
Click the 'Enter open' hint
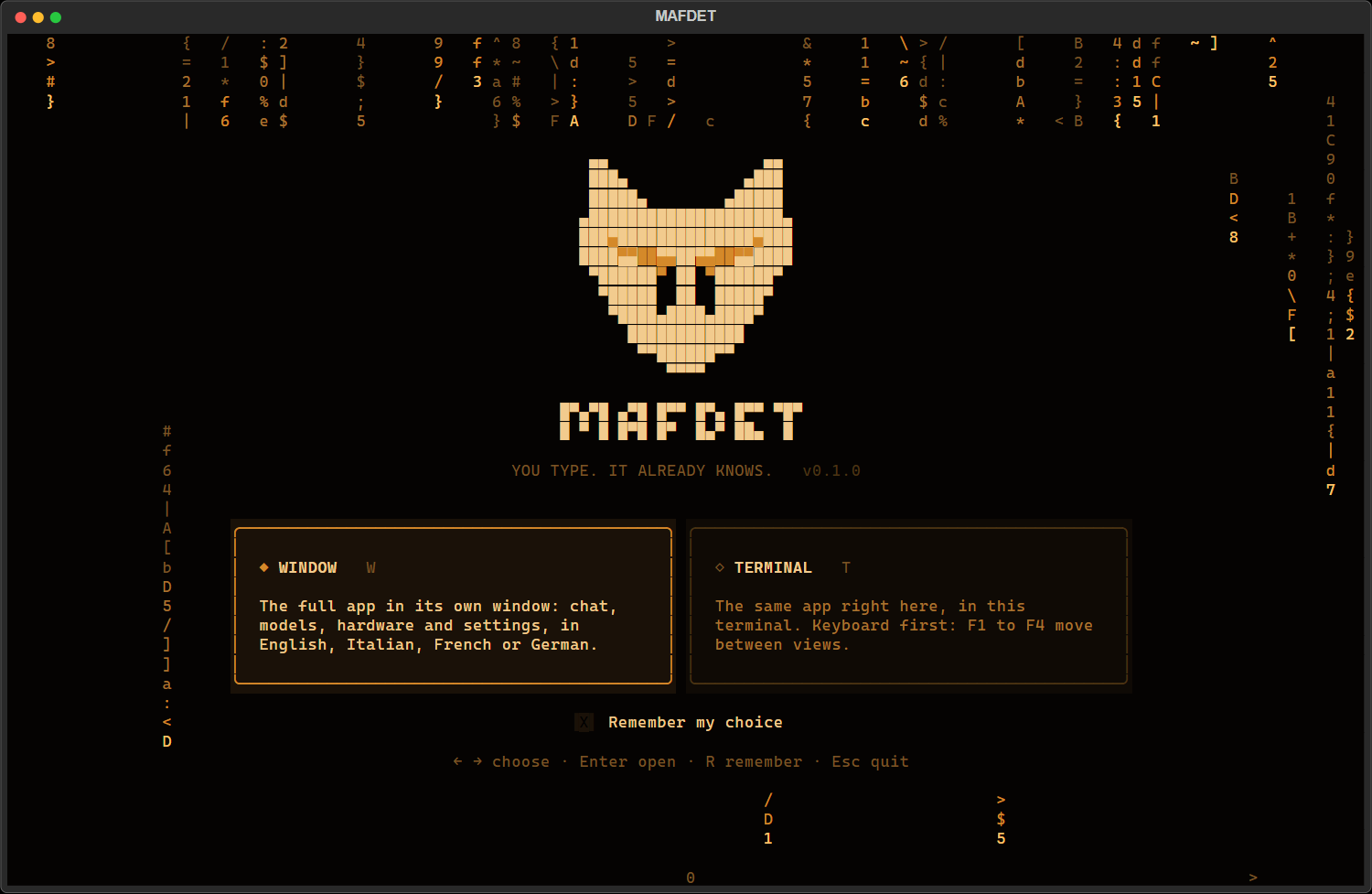[x=627, y=762]
